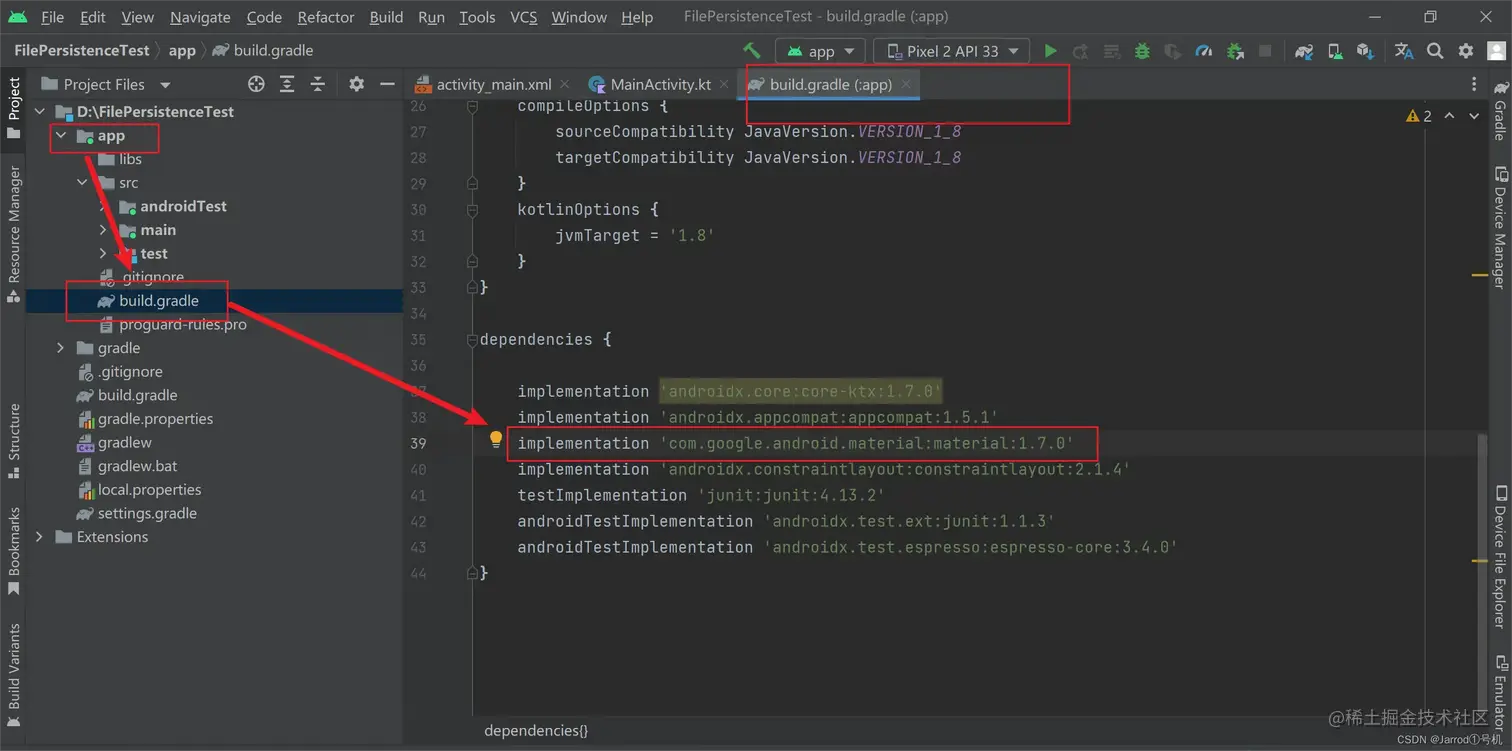The height and width of the screenshot is (751, 1512).
Task: Collapse the src folder node
Action: point(82,183)
